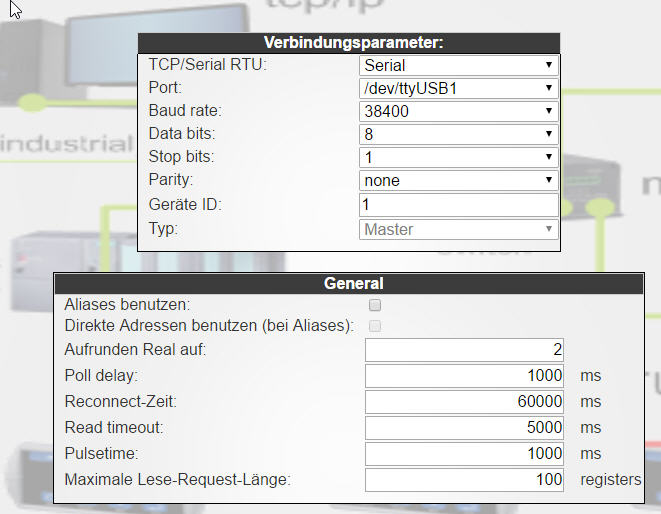
Task: Click the Reconnect-Zeit input field
Action: point(464,402)
